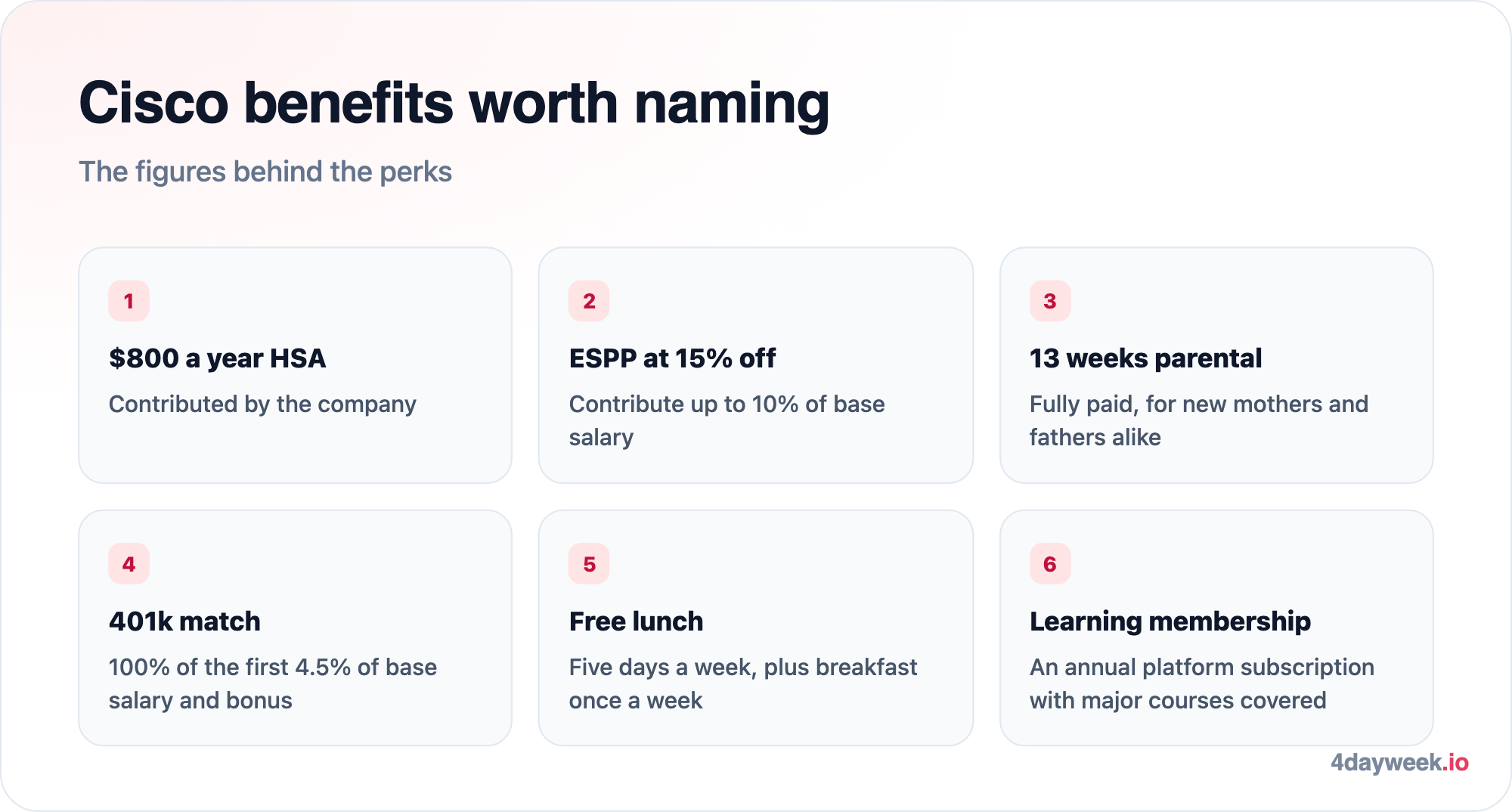Click the number 2 badge icon
The image size is (1512, 812).
click(589, 301)
